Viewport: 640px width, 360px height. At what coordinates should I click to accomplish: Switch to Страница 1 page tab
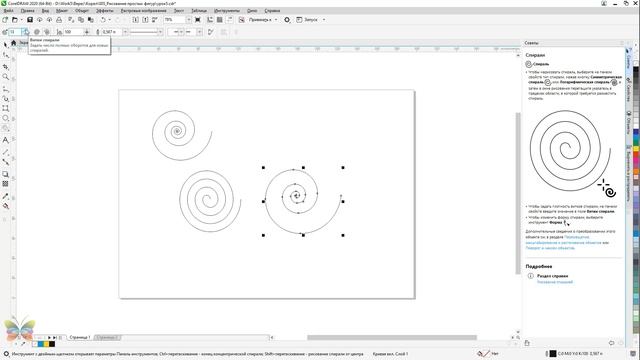(x=80, y=338)
